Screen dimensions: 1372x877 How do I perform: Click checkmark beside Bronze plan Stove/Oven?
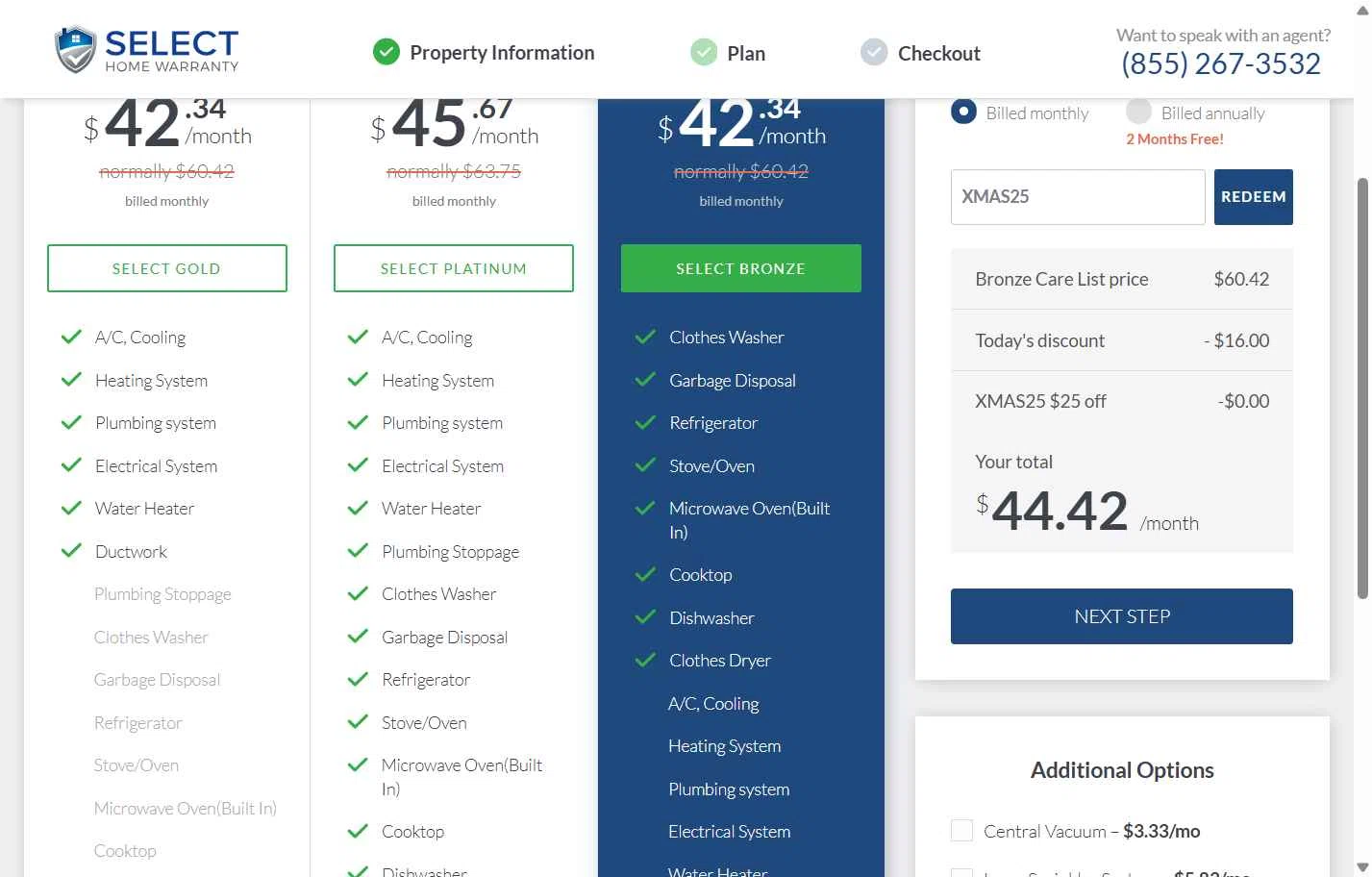645,465
